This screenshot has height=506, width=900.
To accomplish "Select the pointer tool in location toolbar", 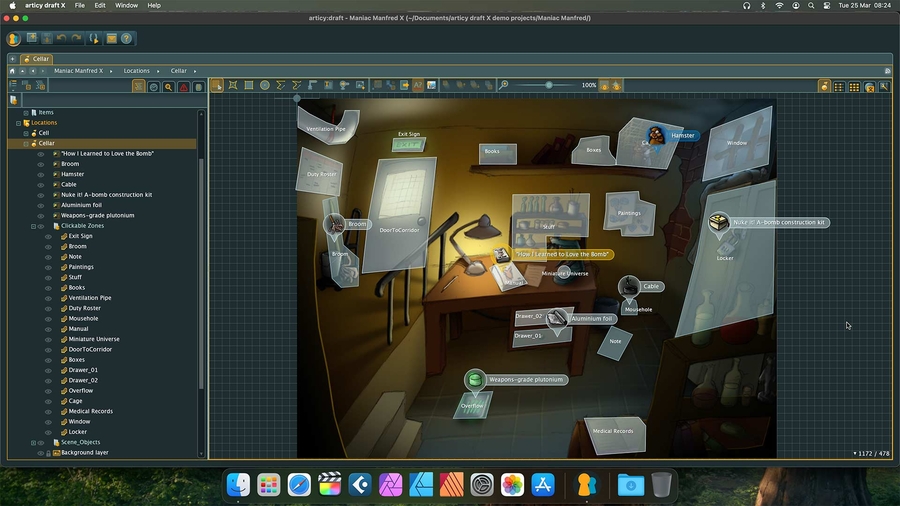I will point(217,86).
